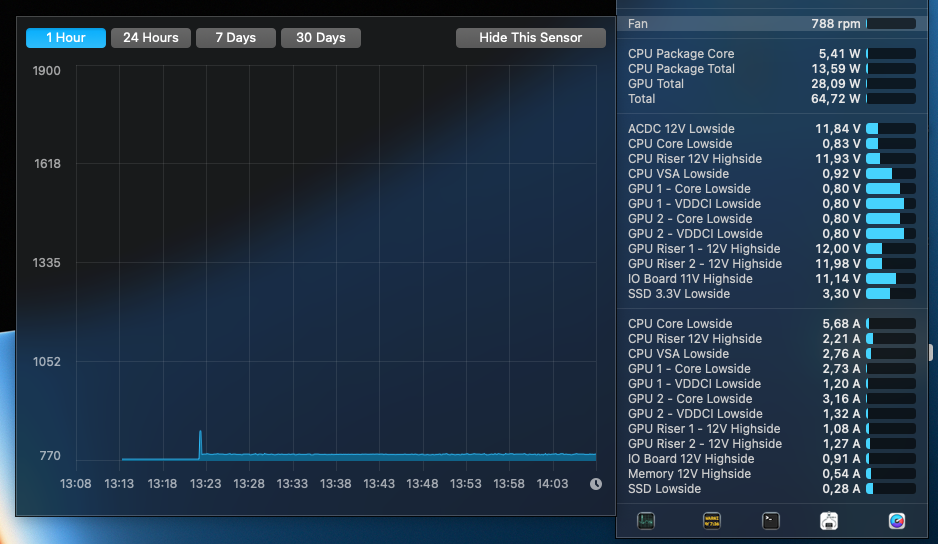Open the System Information icon
This screenshot has height=544, width=938.
[x=829, y=521]
